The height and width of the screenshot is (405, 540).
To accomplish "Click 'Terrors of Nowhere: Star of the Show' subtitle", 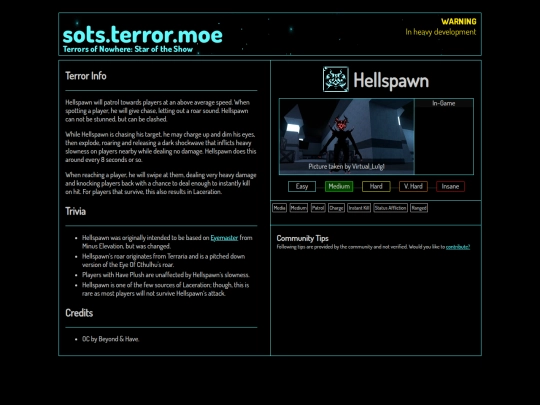I will [x=128, y=49].
